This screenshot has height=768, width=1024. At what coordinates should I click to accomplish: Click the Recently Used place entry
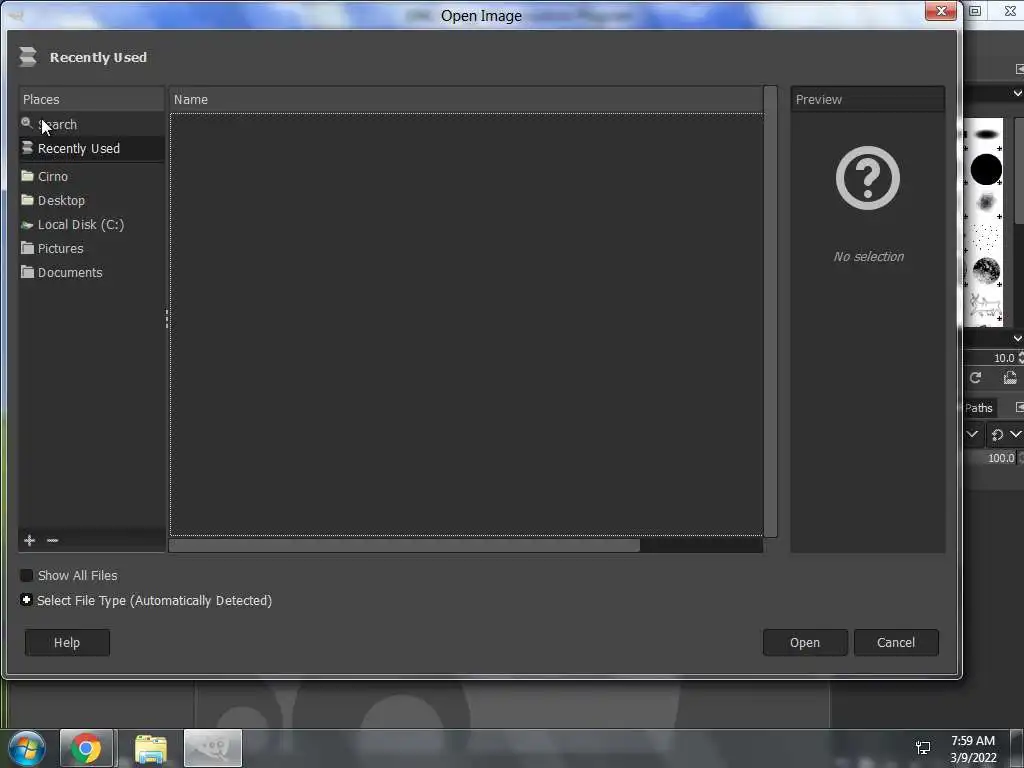(91, 148)
